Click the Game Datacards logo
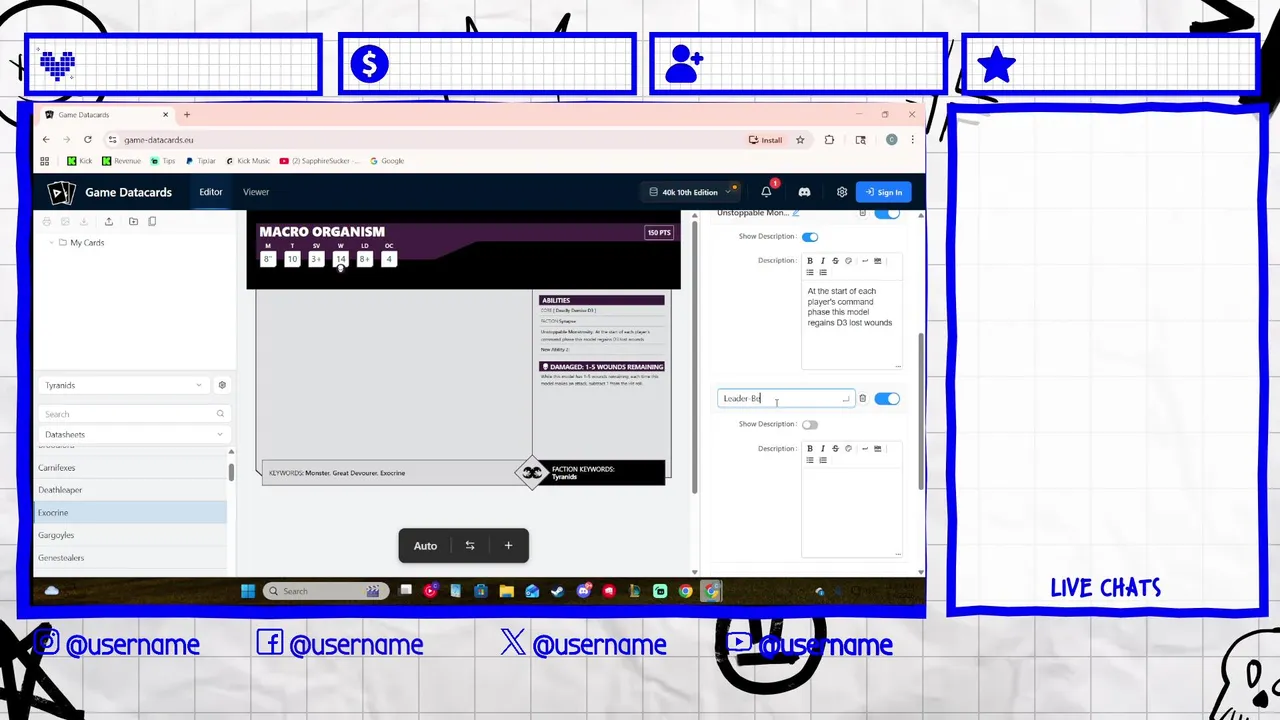 pos(61,192)
